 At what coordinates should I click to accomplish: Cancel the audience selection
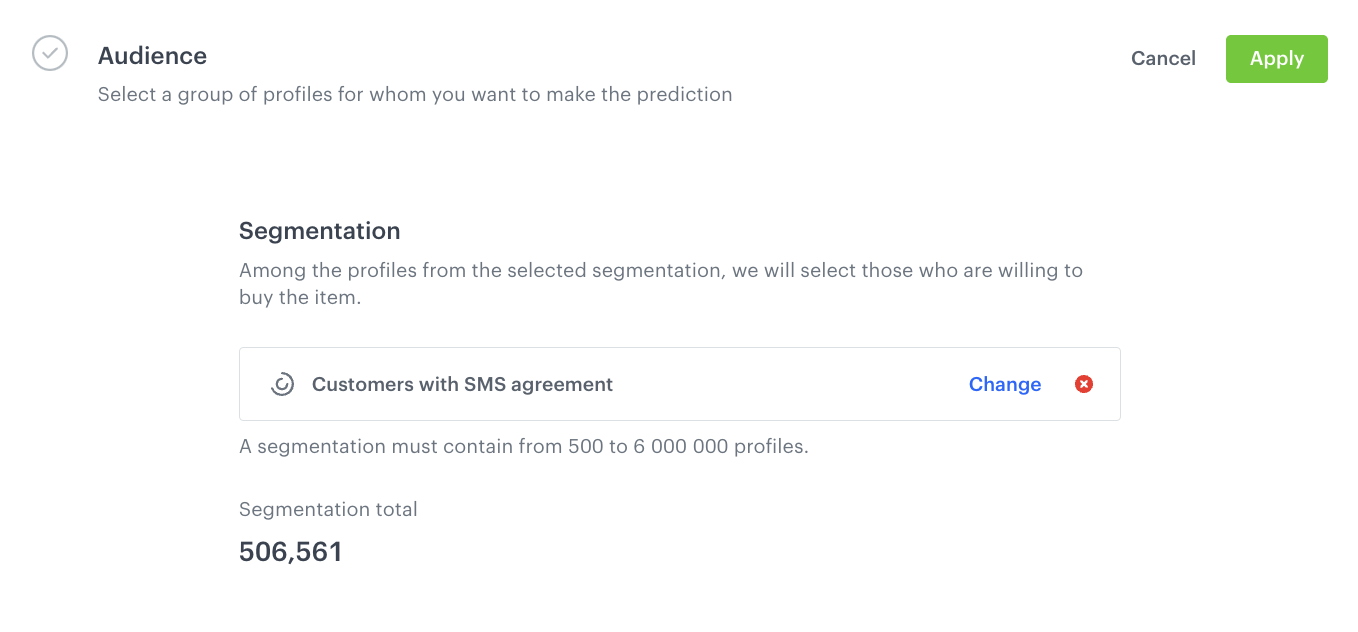1163,59
